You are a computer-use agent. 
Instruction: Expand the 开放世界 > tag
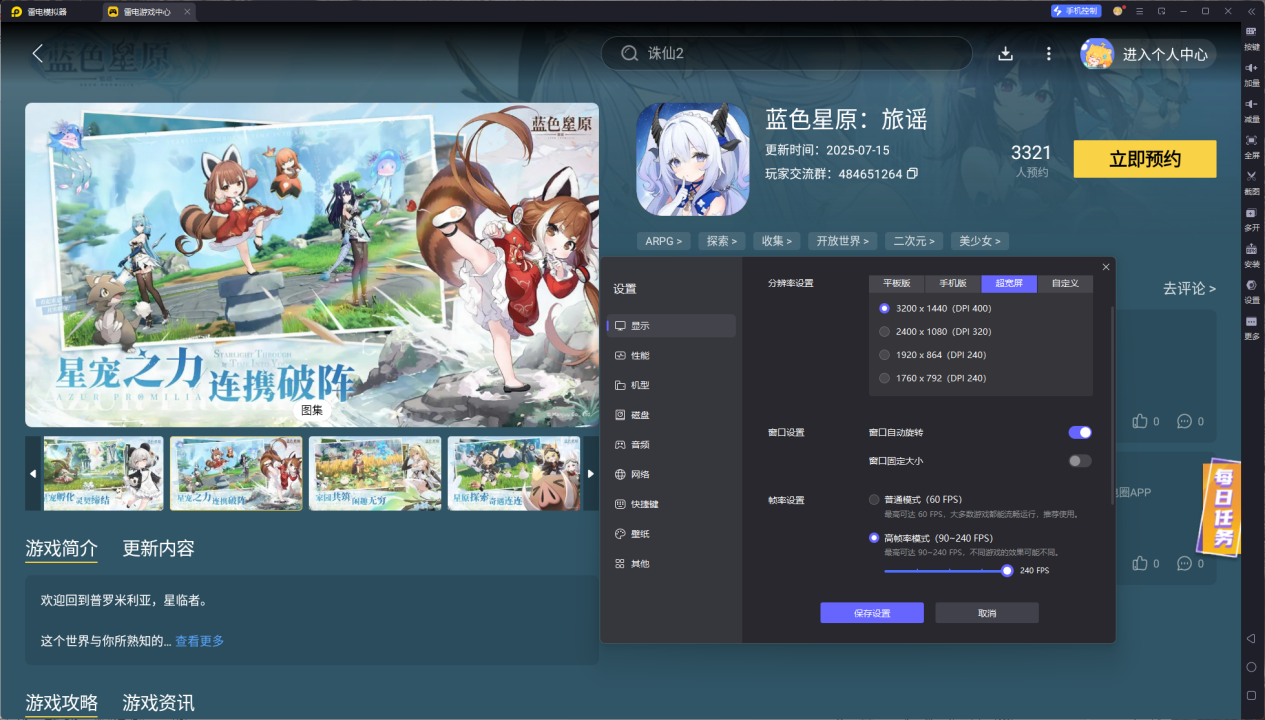point(843,241)
